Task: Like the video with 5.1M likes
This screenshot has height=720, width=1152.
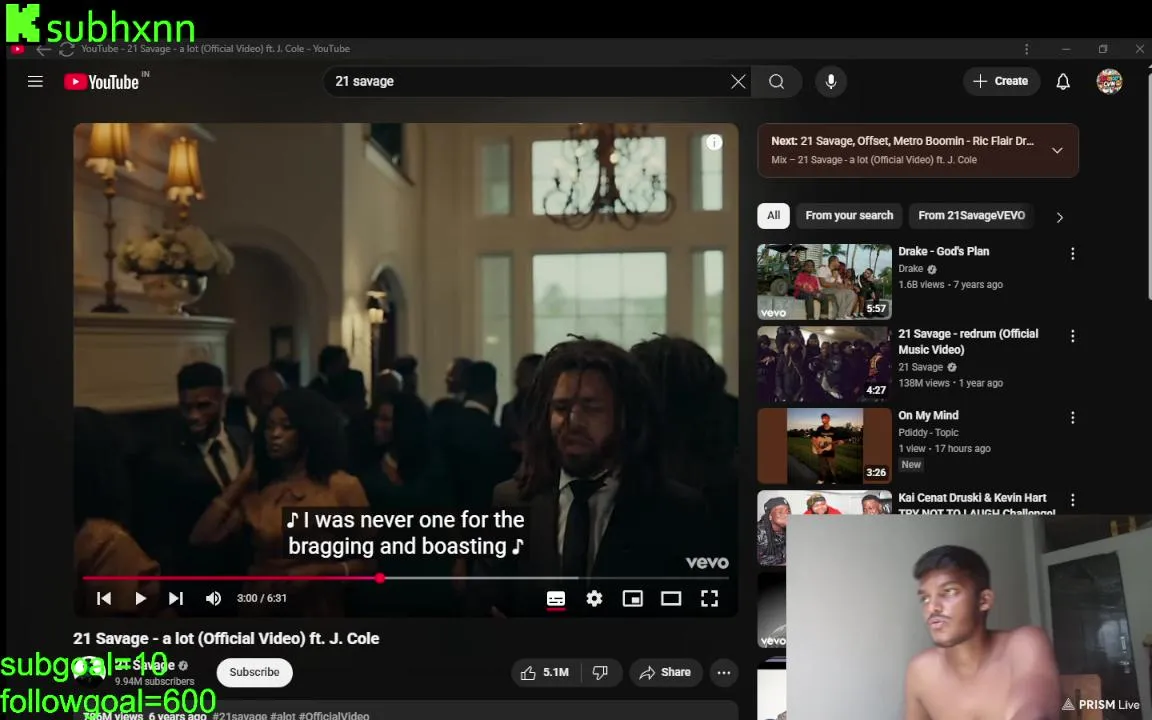Action: coord(545,672)
